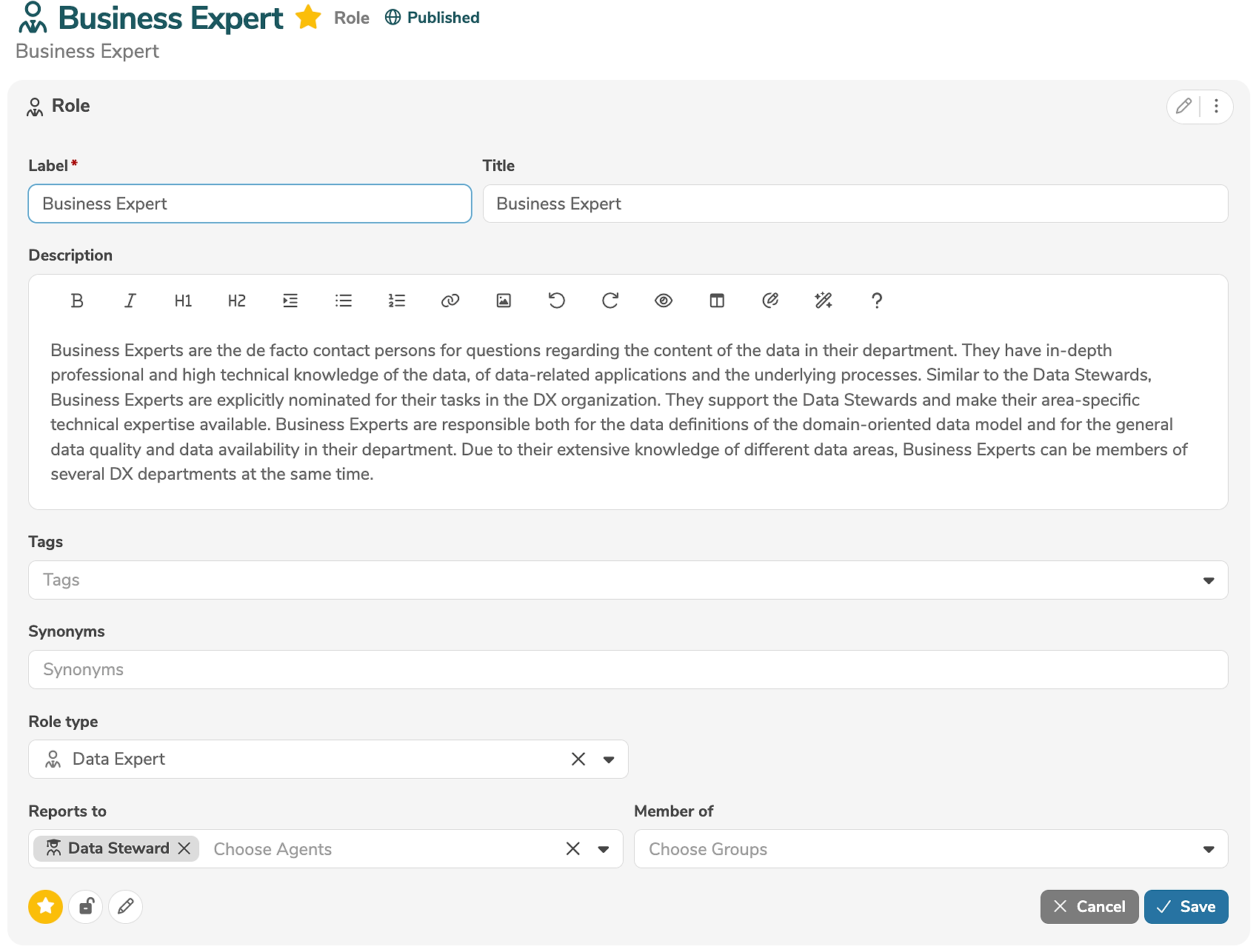This screenshot has height=952, width=1259.
Task: Expand the Member of groups dropdown
Action: click(1209, 849)
